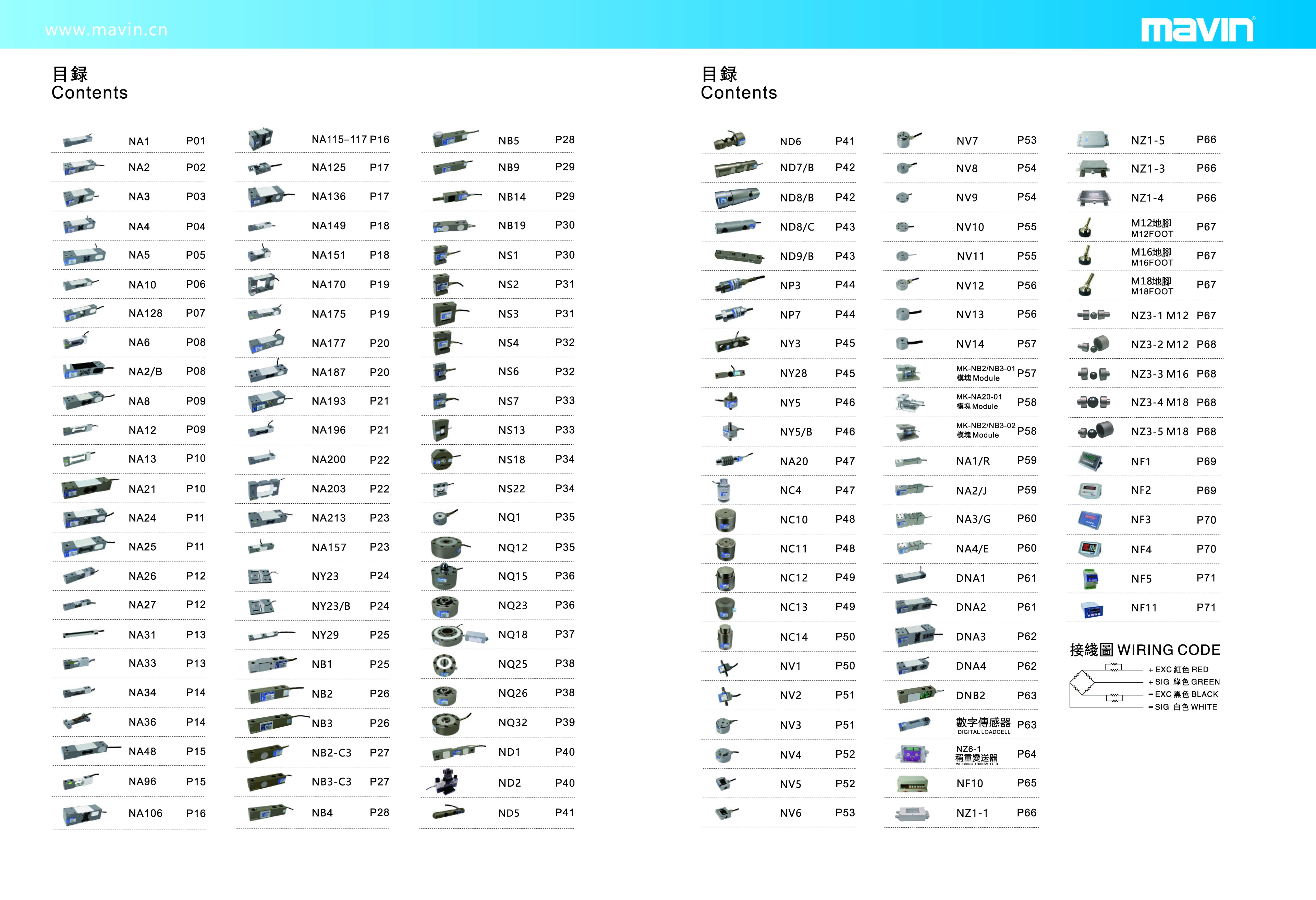The image size is (1316, 900).
Task: Select the ND8/C model label
Action: tap(797, 227)
